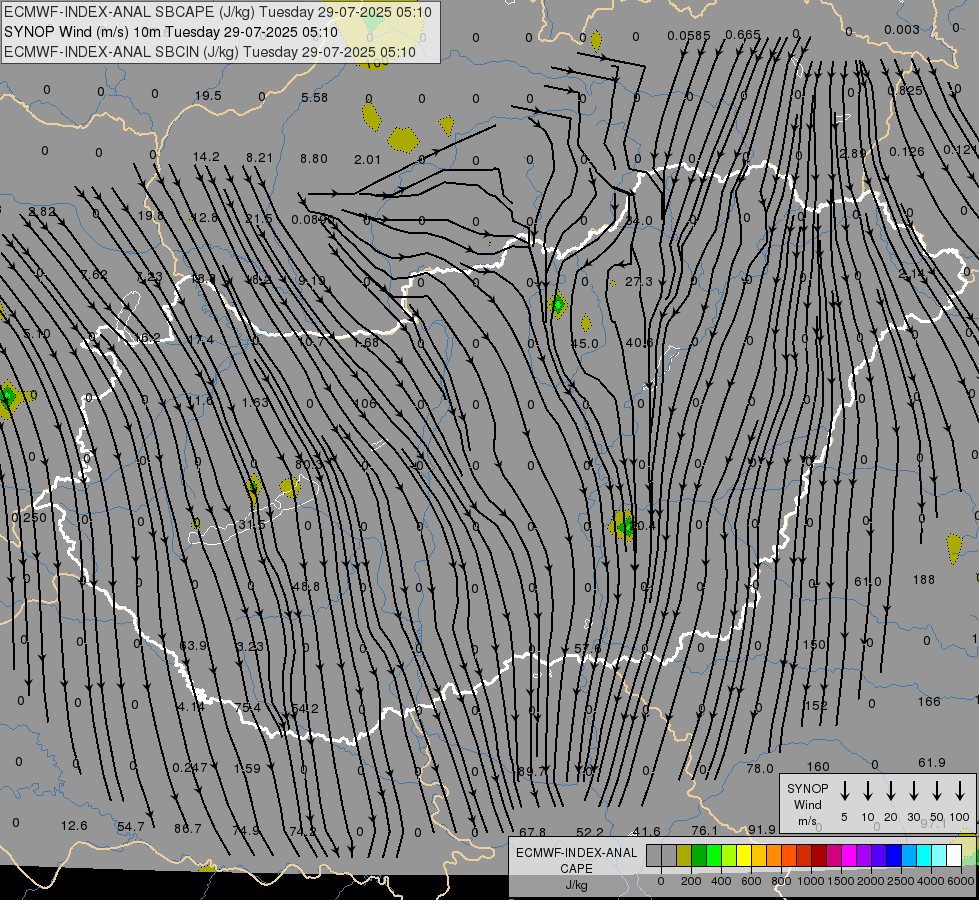Click the 20 m/s wind legend arrow
979x900 pixels.
tap(891, 790)
